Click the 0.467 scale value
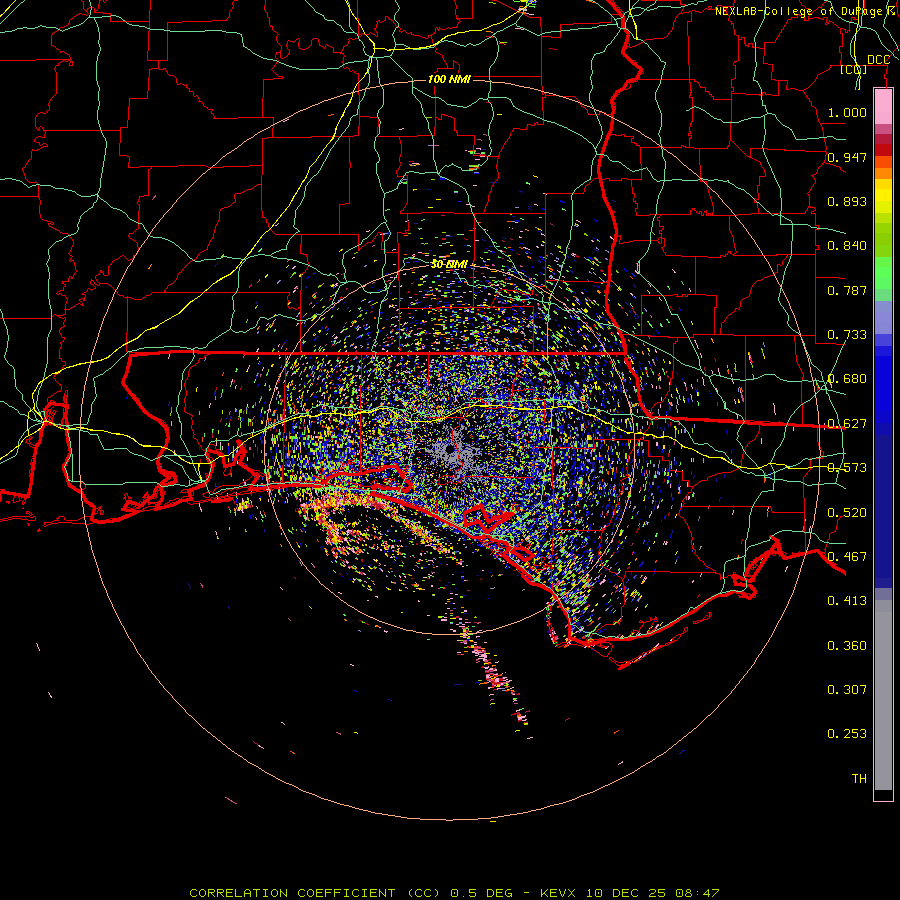Viewport: 900px width, 900px height. tap(847, 557)
